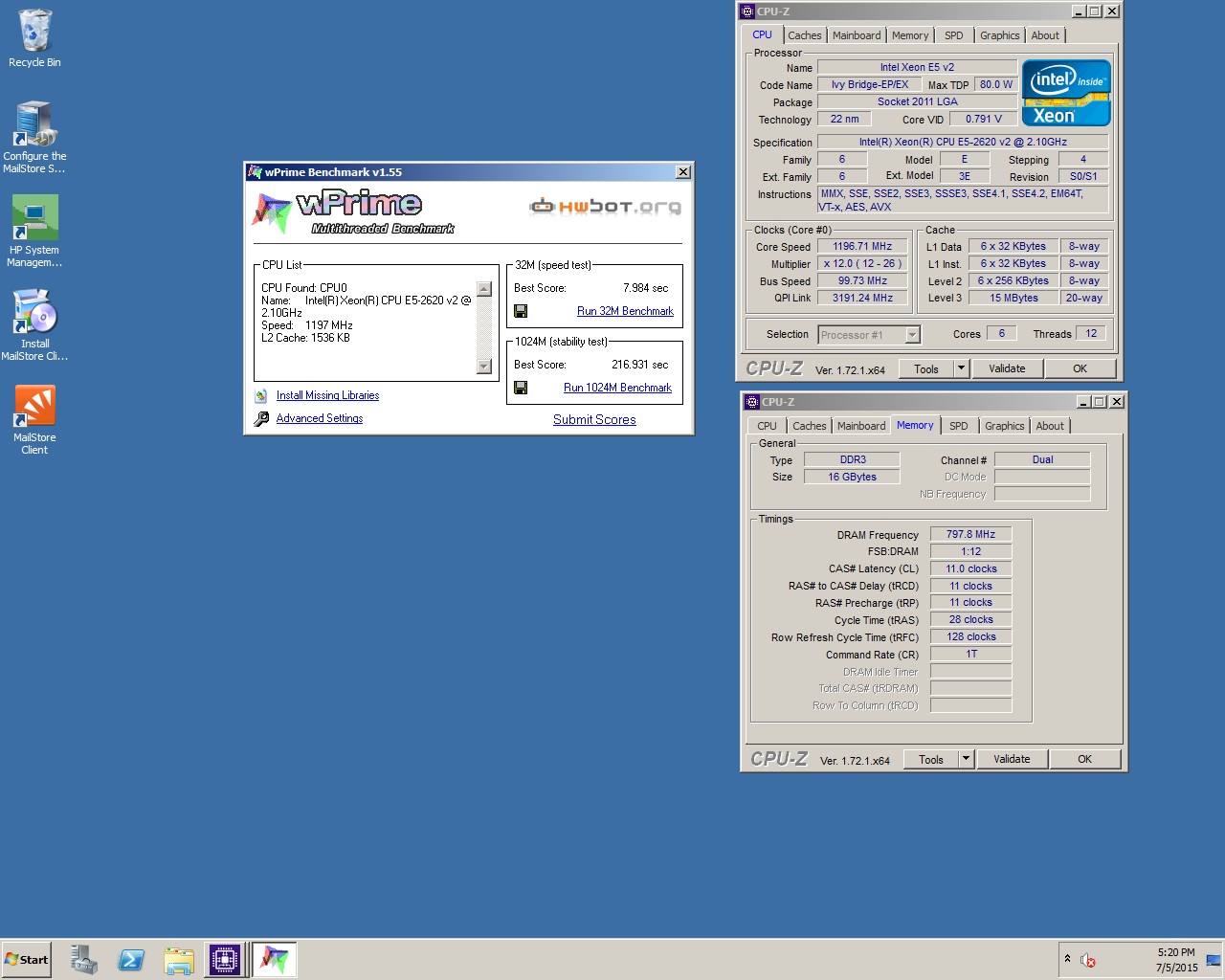Open Memory tab in upper CPU-Z
This screenshot has width=1225, height=980.
click(x=910, y=35)
